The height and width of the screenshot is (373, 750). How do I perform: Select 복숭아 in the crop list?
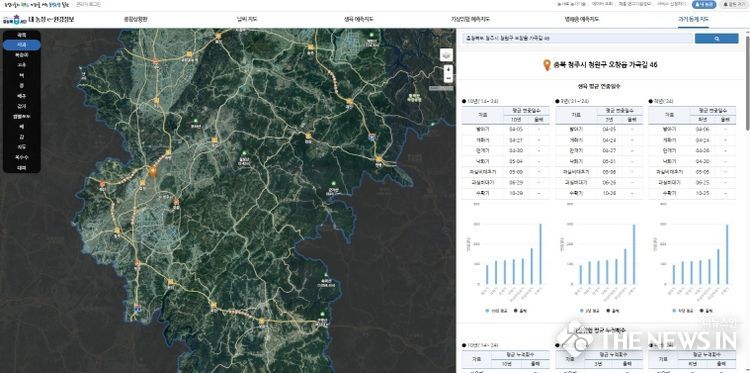tap(21, 55)
